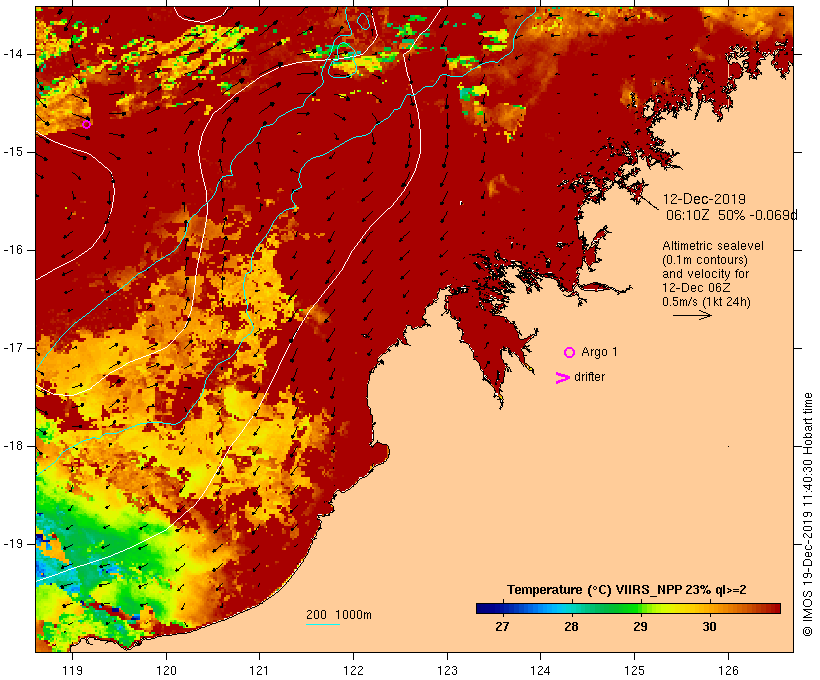Click the longitude label 121
This screenshot has width=820, height=680.
pyautogui.click(x=259, y=670)
